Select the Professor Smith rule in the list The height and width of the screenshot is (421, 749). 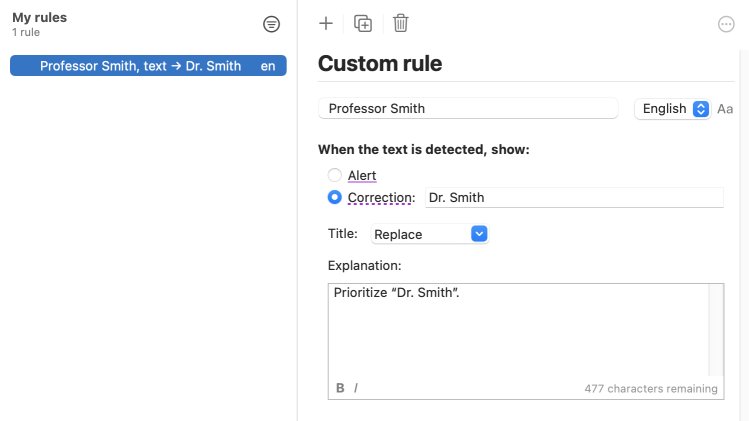tap(140, 66)
